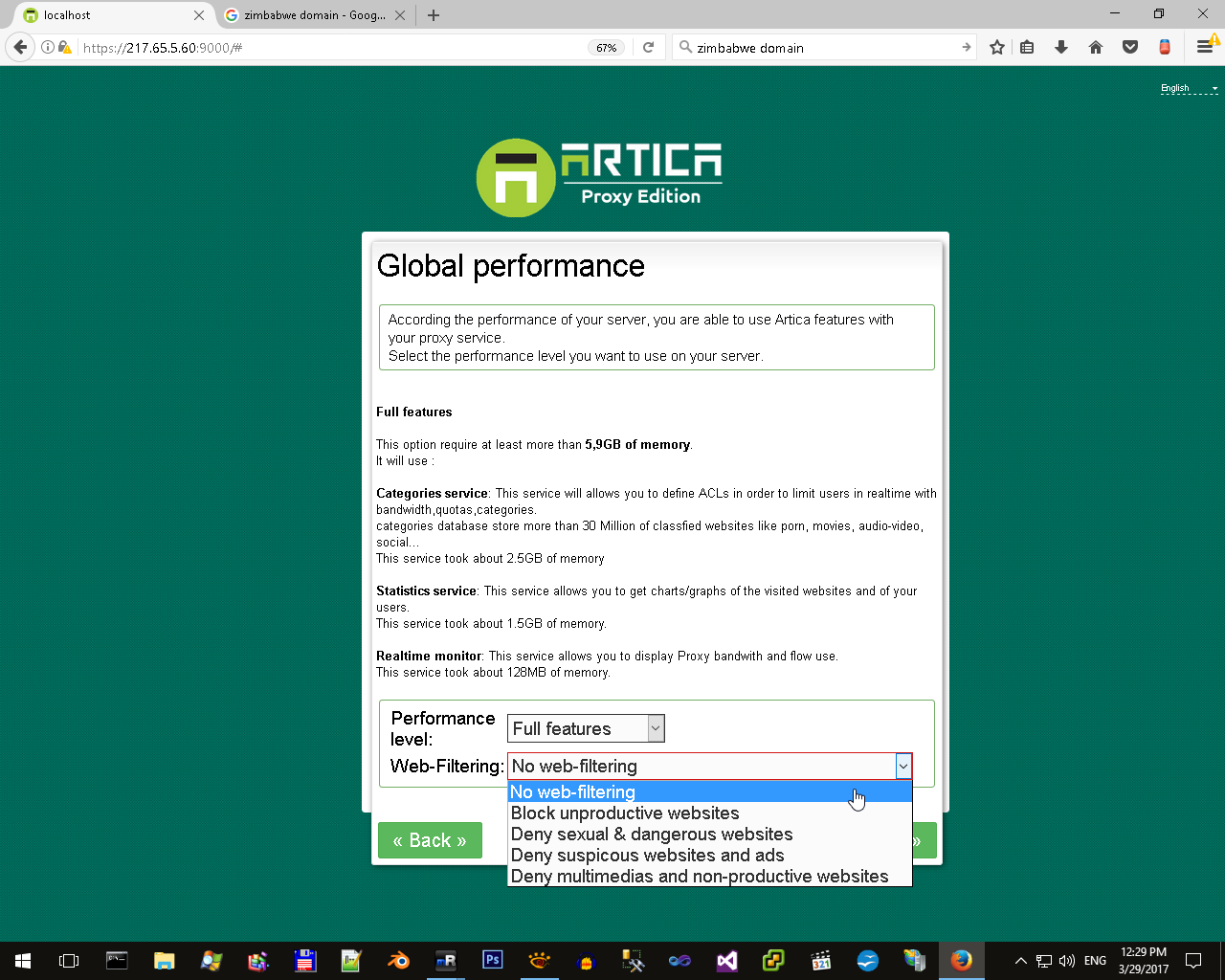Show bookmarks list icon in toolbar
This screenshot has width=1225, height=980.
[x=1027, y=47]
